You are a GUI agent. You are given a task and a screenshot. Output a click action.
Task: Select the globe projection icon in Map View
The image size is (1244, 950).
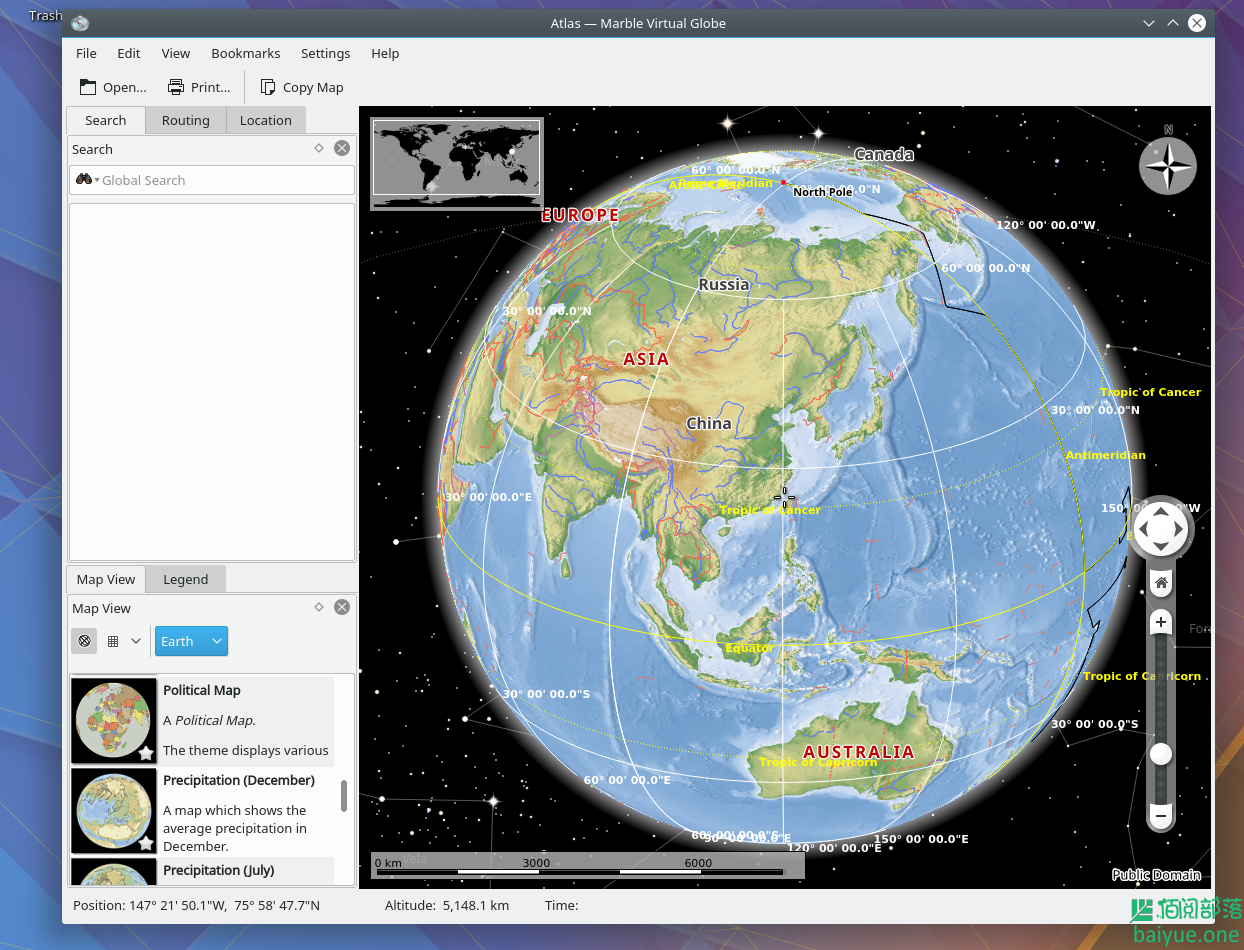pos(84,641)
